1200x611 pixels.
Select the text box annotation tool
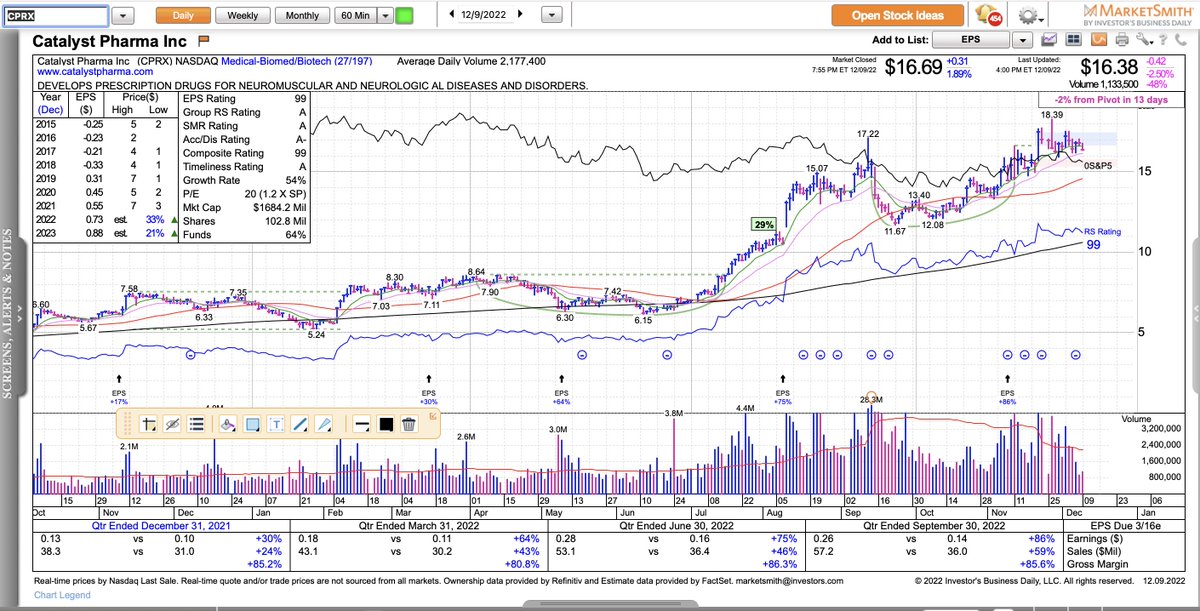pyautogui.click(x=276, y=424)
